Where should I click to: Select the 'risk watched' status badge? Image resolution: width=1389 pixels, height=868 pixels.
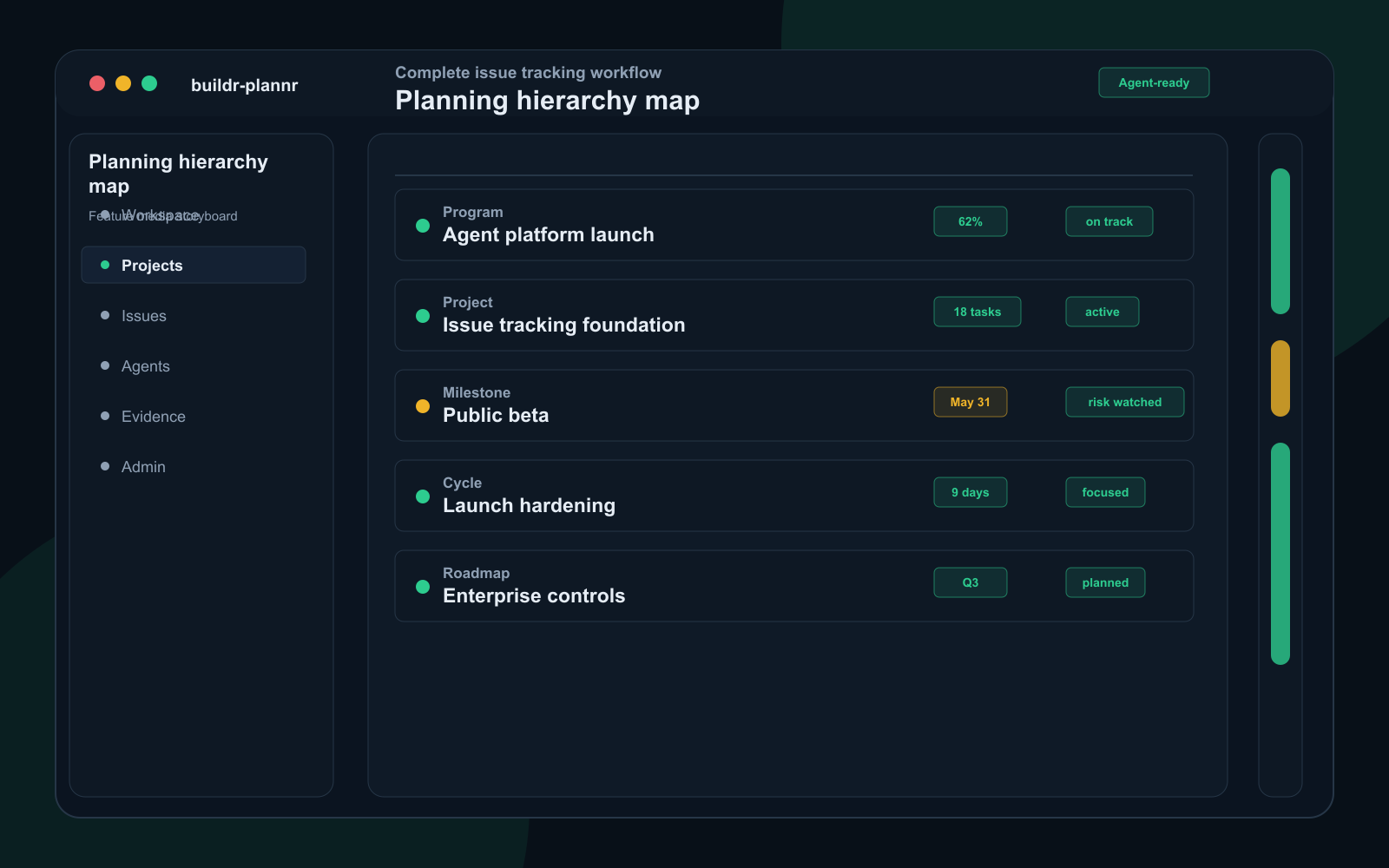(x=1125, y=402)
